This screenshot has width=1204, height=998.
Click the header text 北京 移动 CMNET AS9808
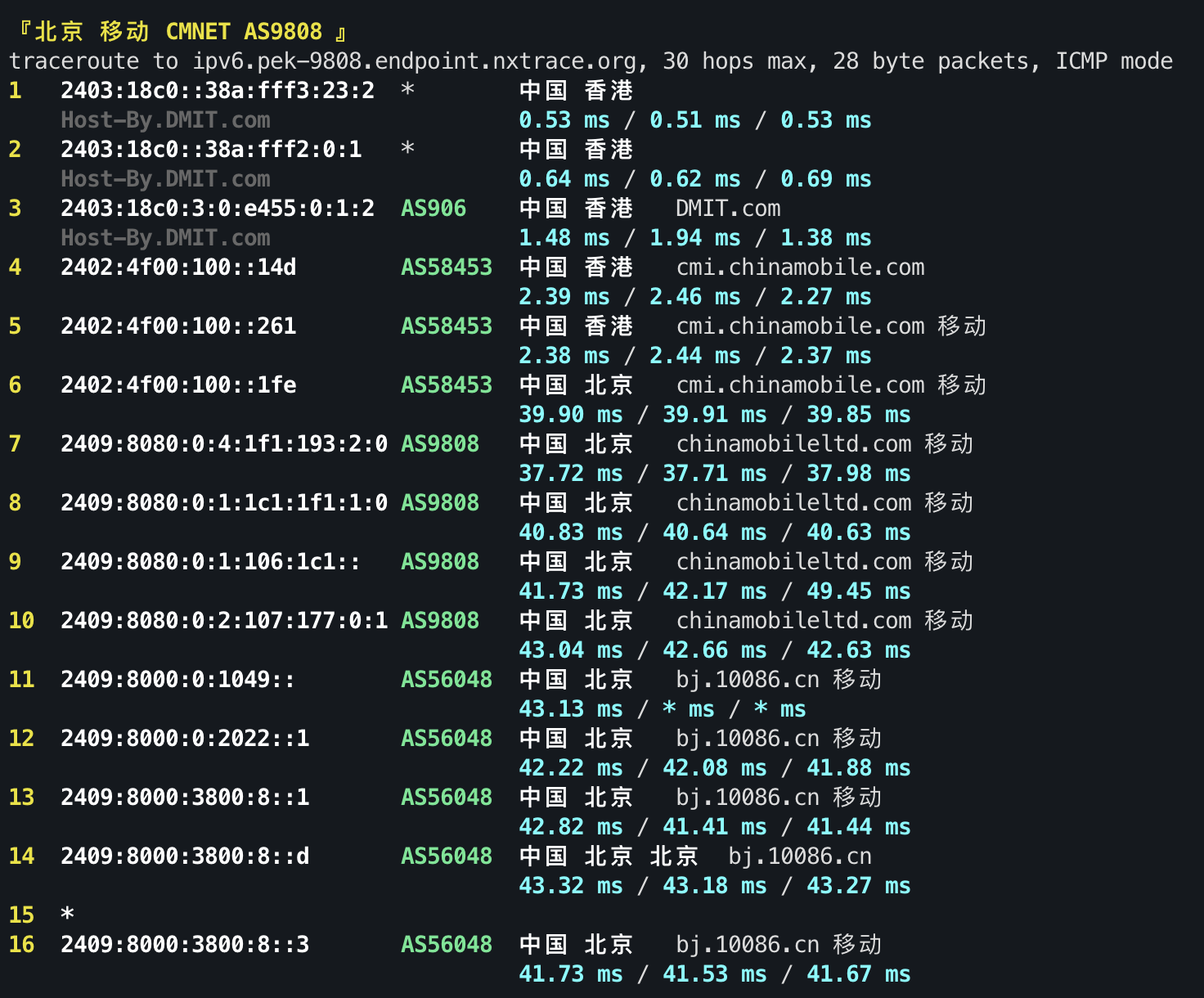(x=178, y=31)
